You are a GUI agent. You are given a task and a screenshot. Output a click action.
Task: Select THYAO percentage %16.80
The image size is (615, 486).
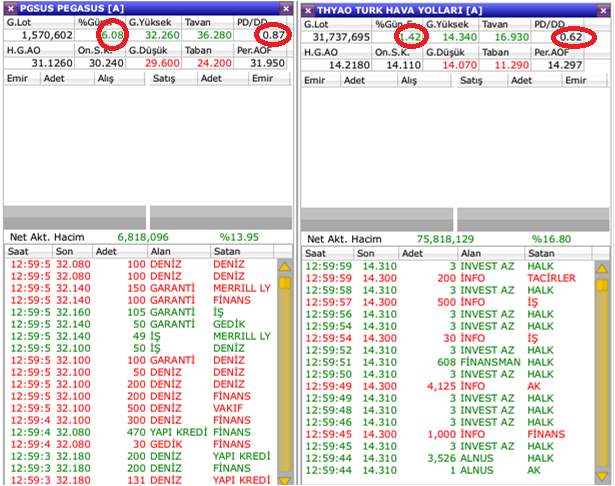(551, 239)
